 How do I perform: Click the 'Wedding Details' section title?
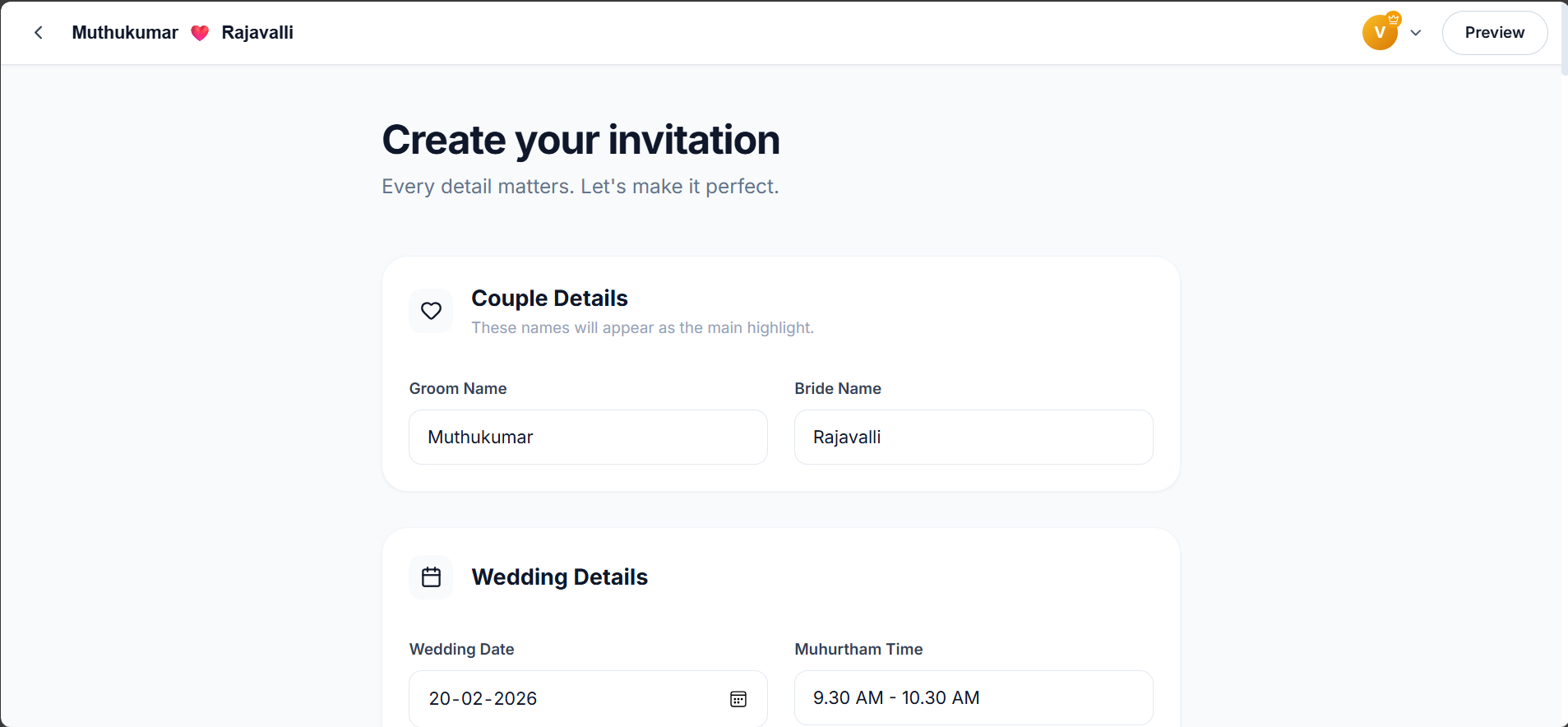tap(560, 577)
